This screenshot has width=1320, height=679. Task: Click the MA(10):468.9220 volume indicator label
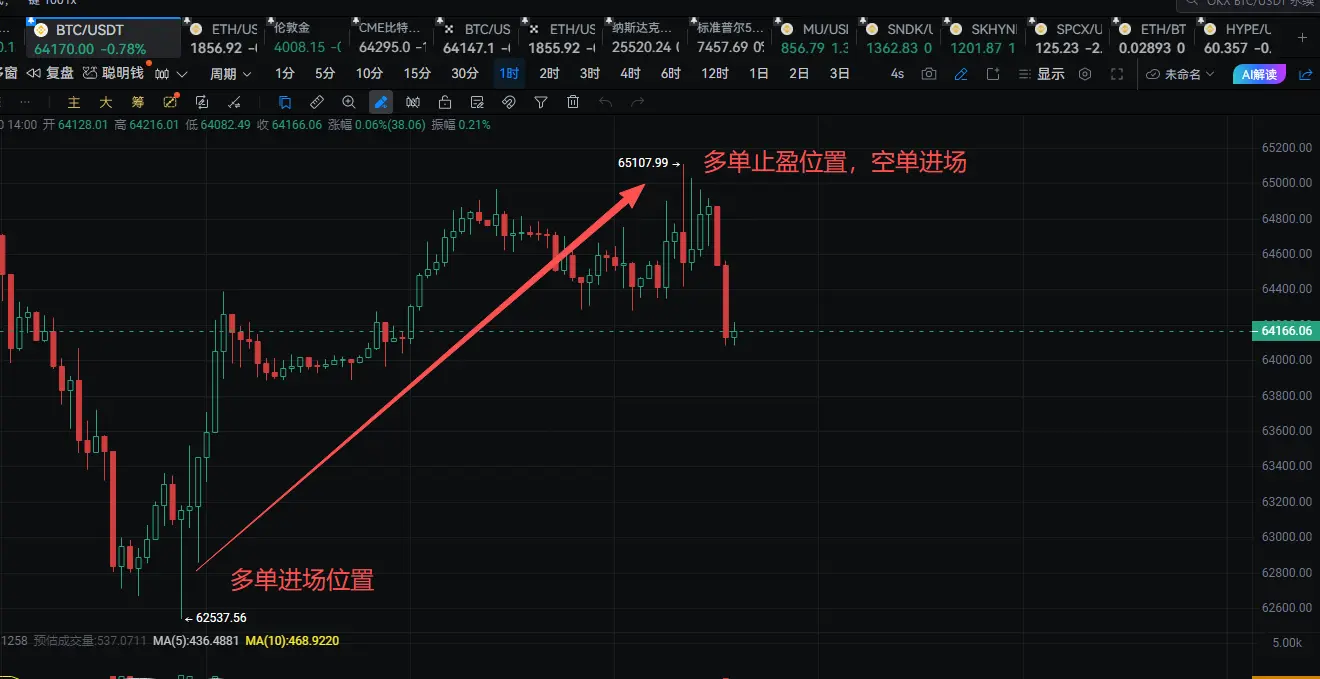(x=293, y=640)
